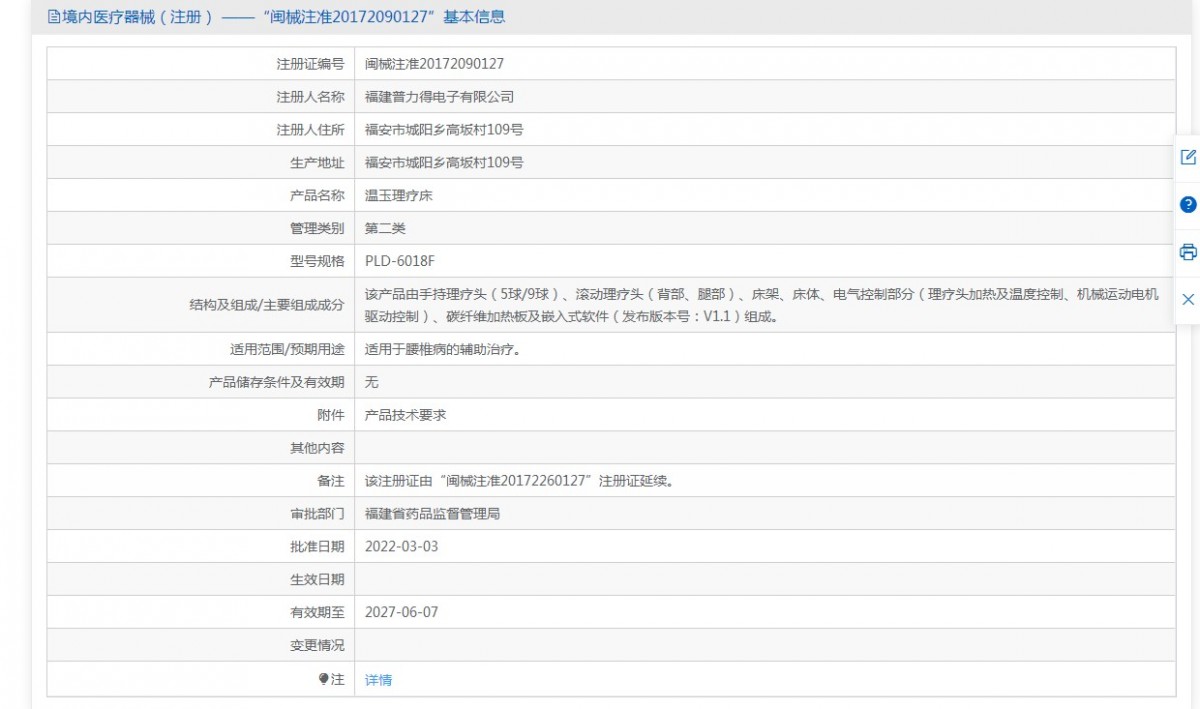Viewport: 1200px width, 709px height.
Task: Click the 有效期至 row label
Action: 317,612
